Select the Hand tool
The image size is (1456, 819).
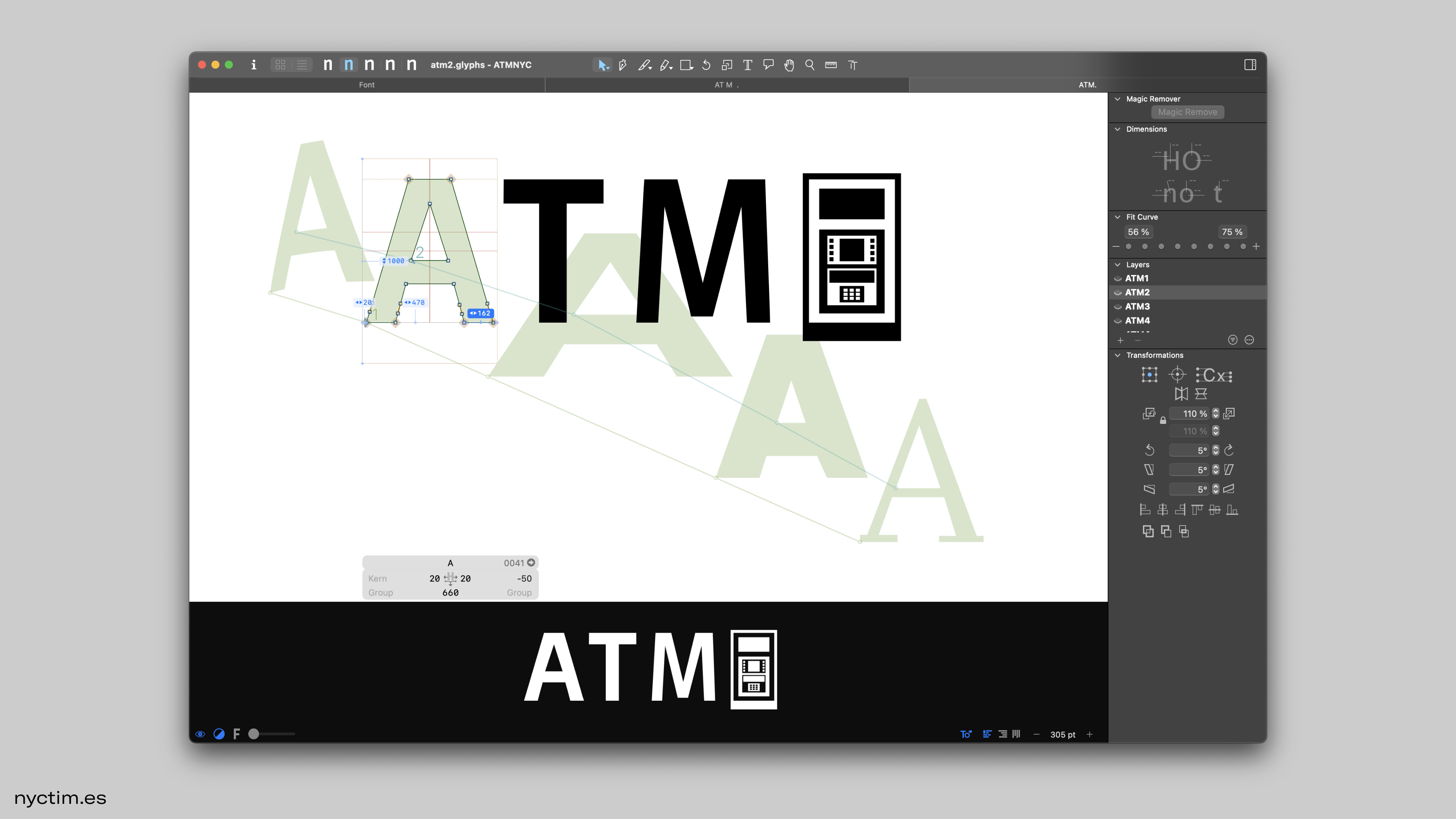(x=789, y=65)
